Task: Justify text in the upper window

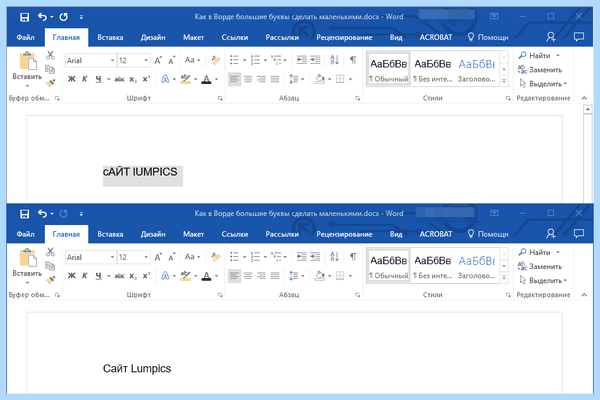Action: (275, 79)
